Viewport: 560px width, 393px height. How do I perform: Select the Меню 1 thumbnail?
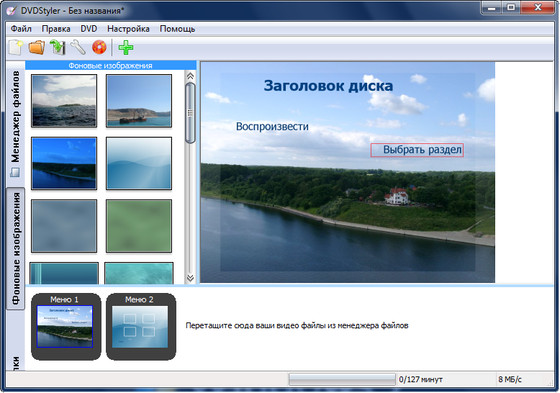[66, 327]
